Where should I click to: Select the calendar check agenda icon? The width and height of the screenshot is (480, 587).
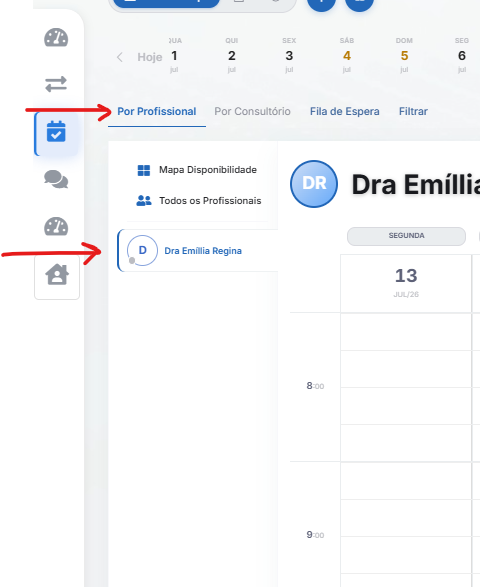(56, 131)
